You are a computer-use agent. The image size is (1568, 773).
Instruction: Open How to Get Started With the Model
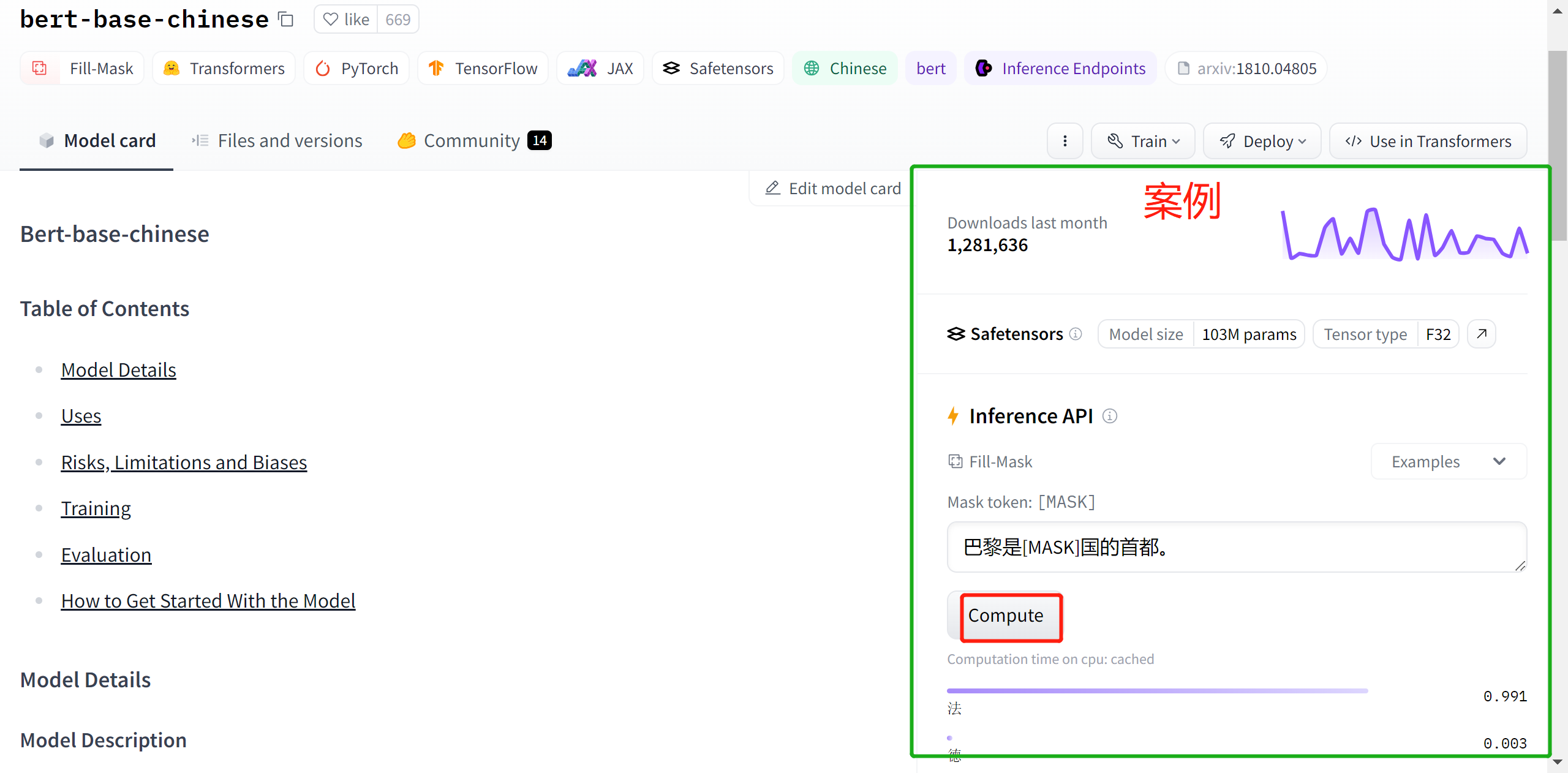click(x=208, y=601)
